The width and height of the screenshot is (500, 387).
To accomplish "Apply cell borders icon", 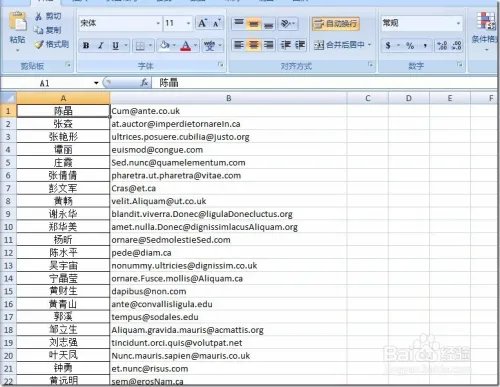I will pyautogui.click(x=140, y=45).
